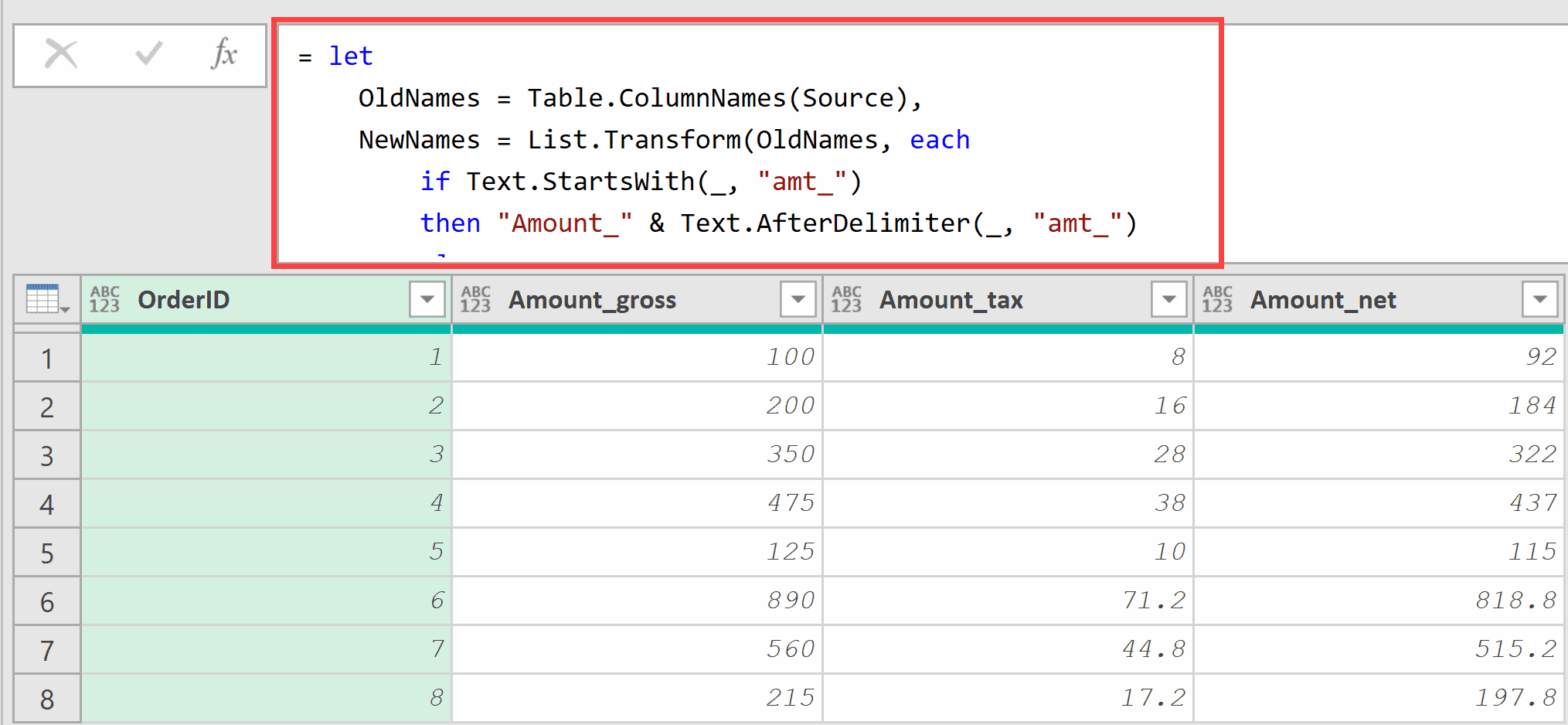Select row 3 using its row number
Image resolution: width=1568 pixels, height=725 pixels.
(x=46, y=454)
